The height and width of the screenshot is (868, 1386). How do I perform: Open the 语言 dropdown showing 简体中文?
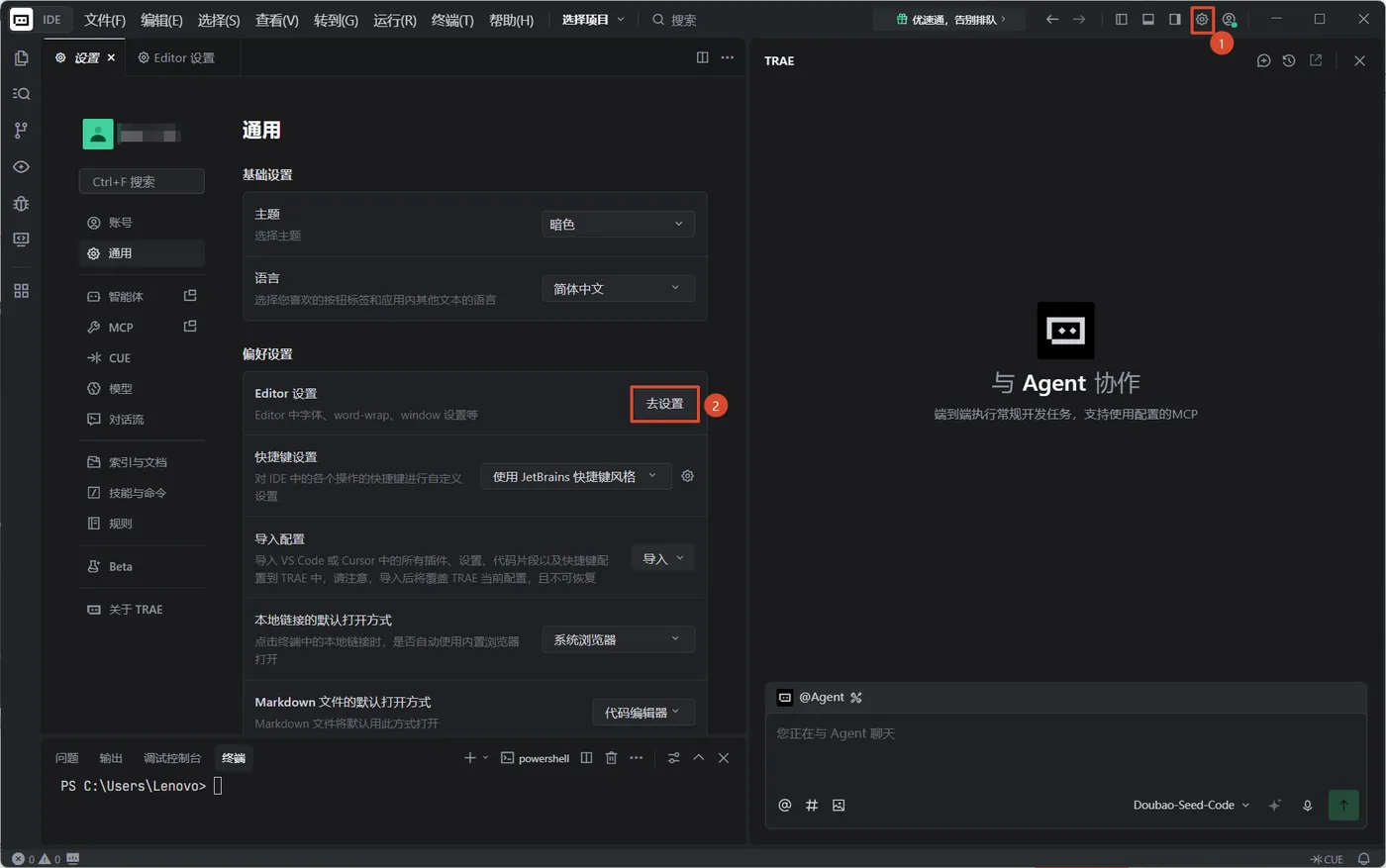coord(618,289)
